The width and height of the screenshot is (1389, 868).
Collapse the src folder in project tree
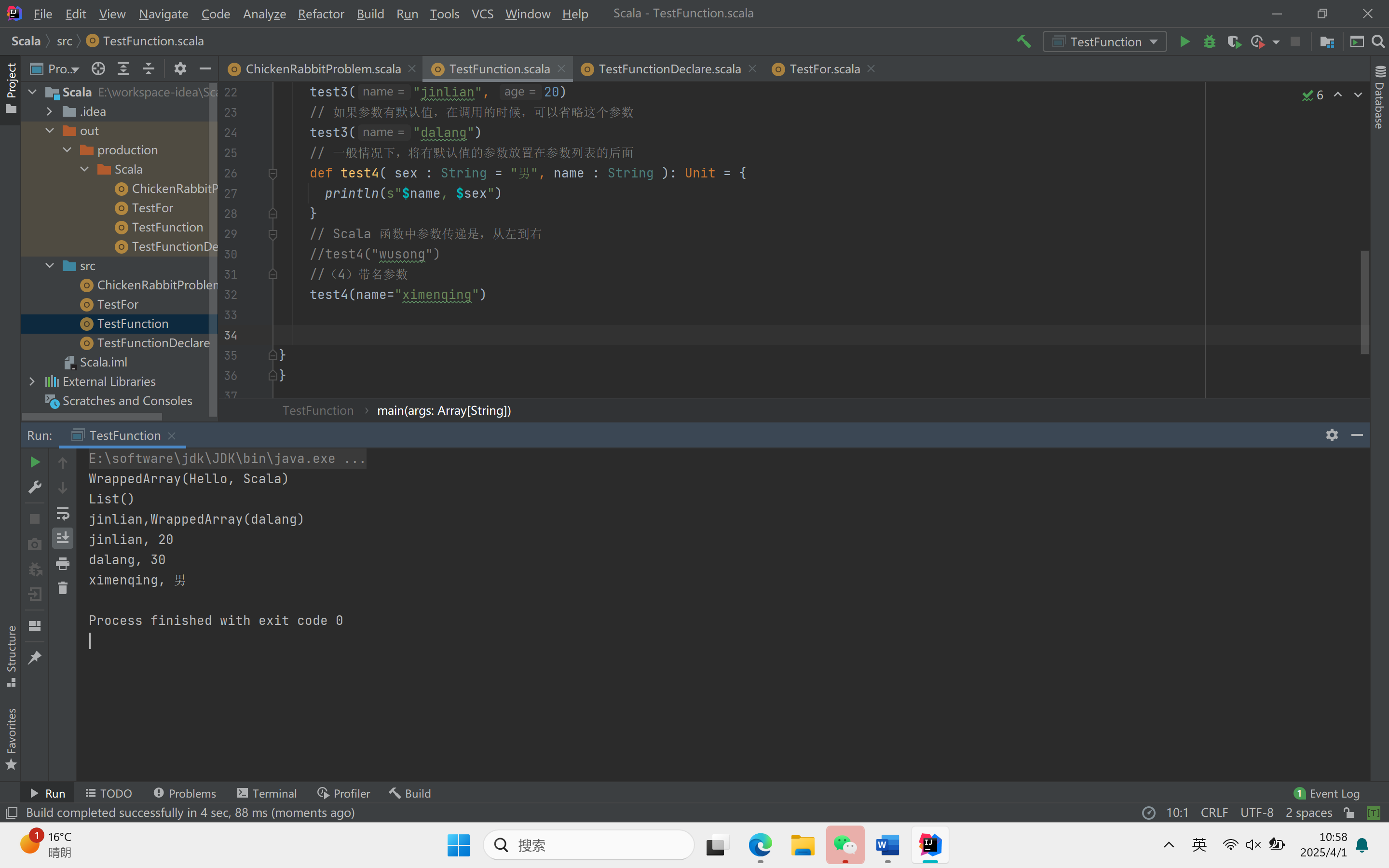coord(50,265)
